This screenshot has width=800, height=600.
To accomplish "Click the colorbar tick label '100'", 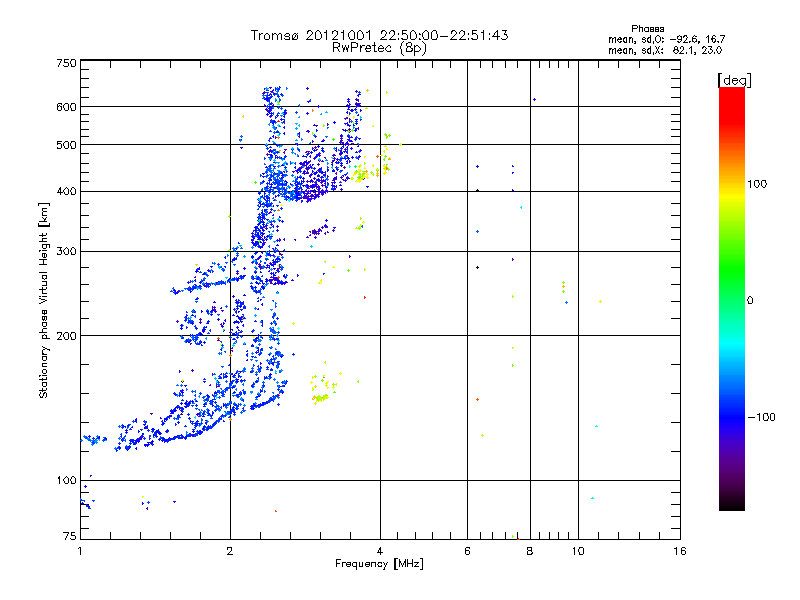I will click(757, 184).
